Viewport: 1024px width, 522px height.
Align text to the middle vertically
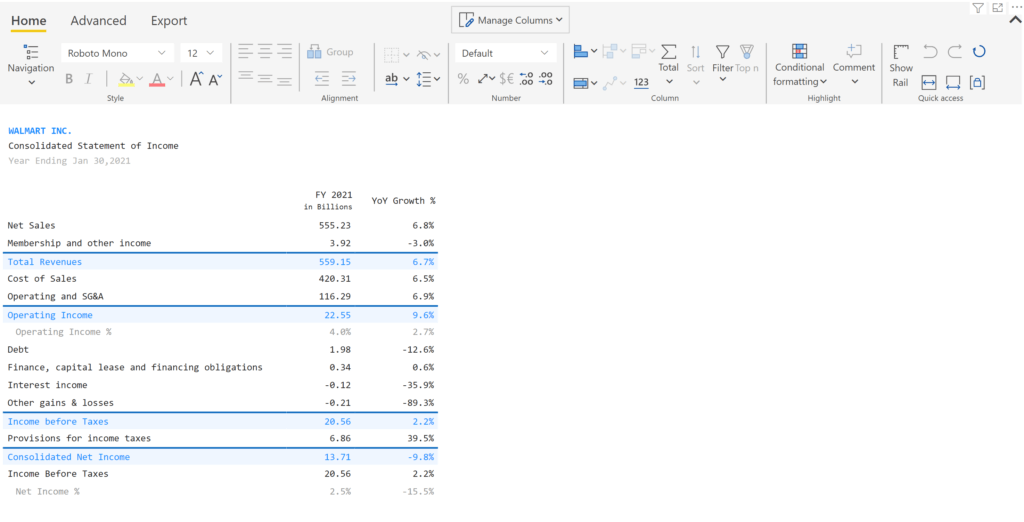tap(264, 78)
